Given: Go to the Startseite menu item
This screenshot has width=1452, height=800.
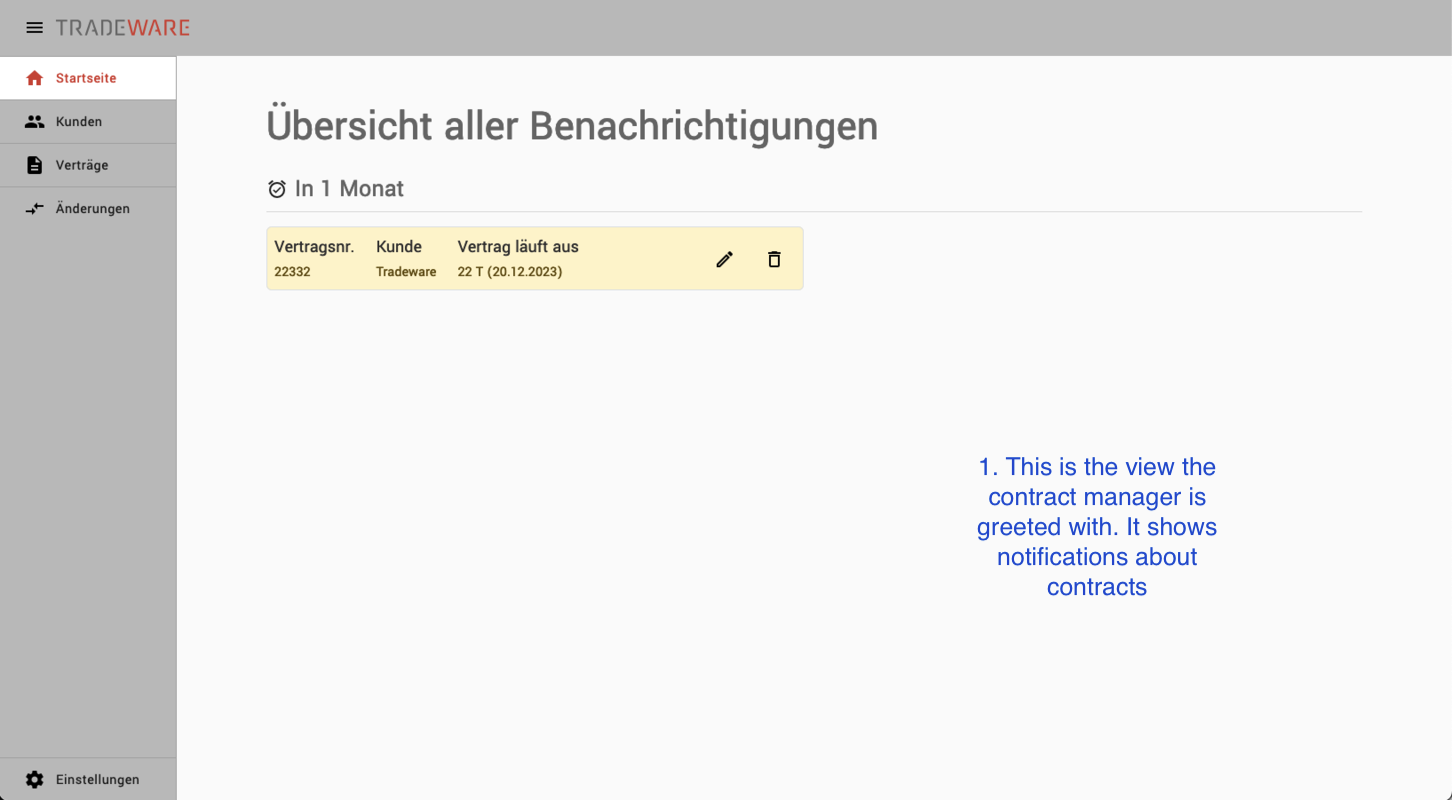Looking at the screenshot, I should (x=88, y=78).
